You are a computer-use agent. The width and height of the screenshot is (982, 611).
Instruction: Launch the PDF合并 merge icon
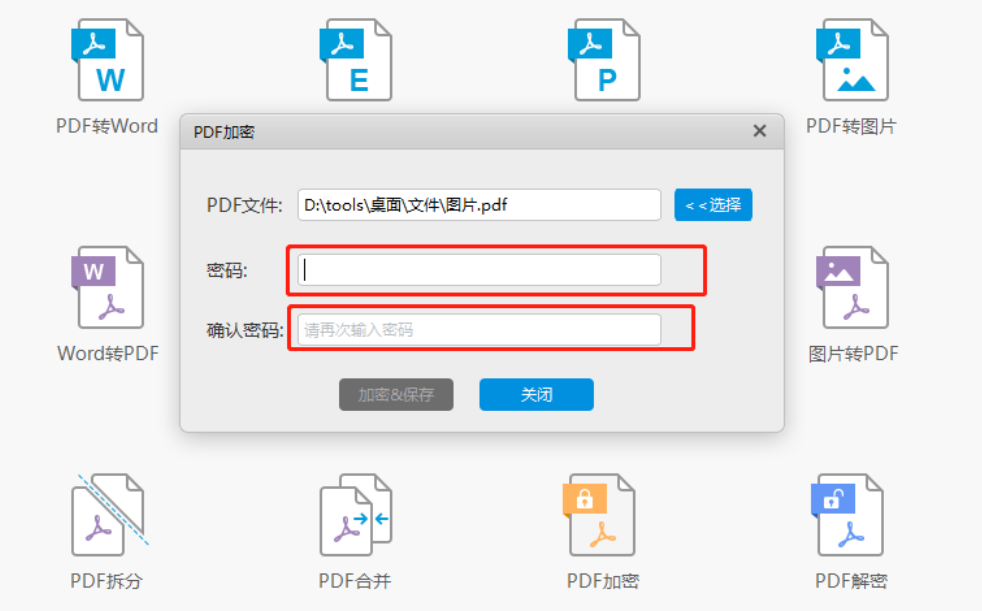pos(356,515)
